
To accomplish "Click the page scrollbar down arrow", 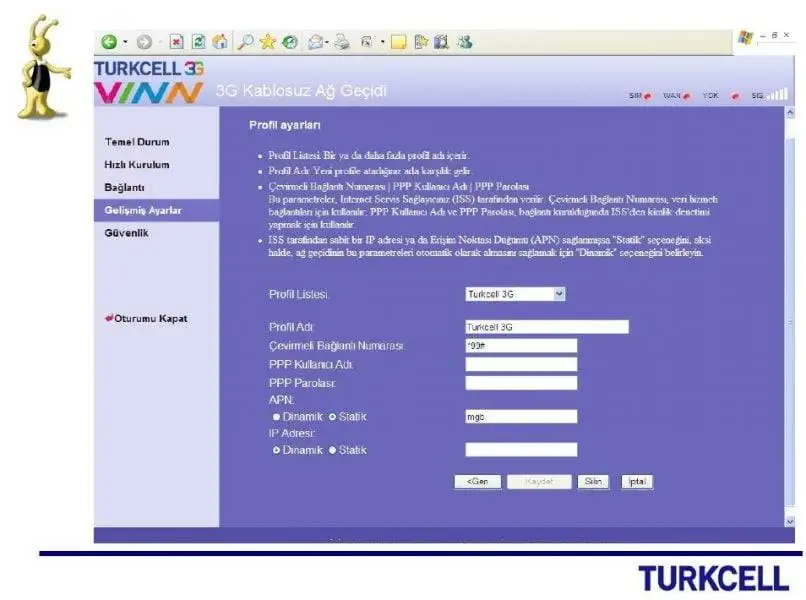I will point(790,521).
